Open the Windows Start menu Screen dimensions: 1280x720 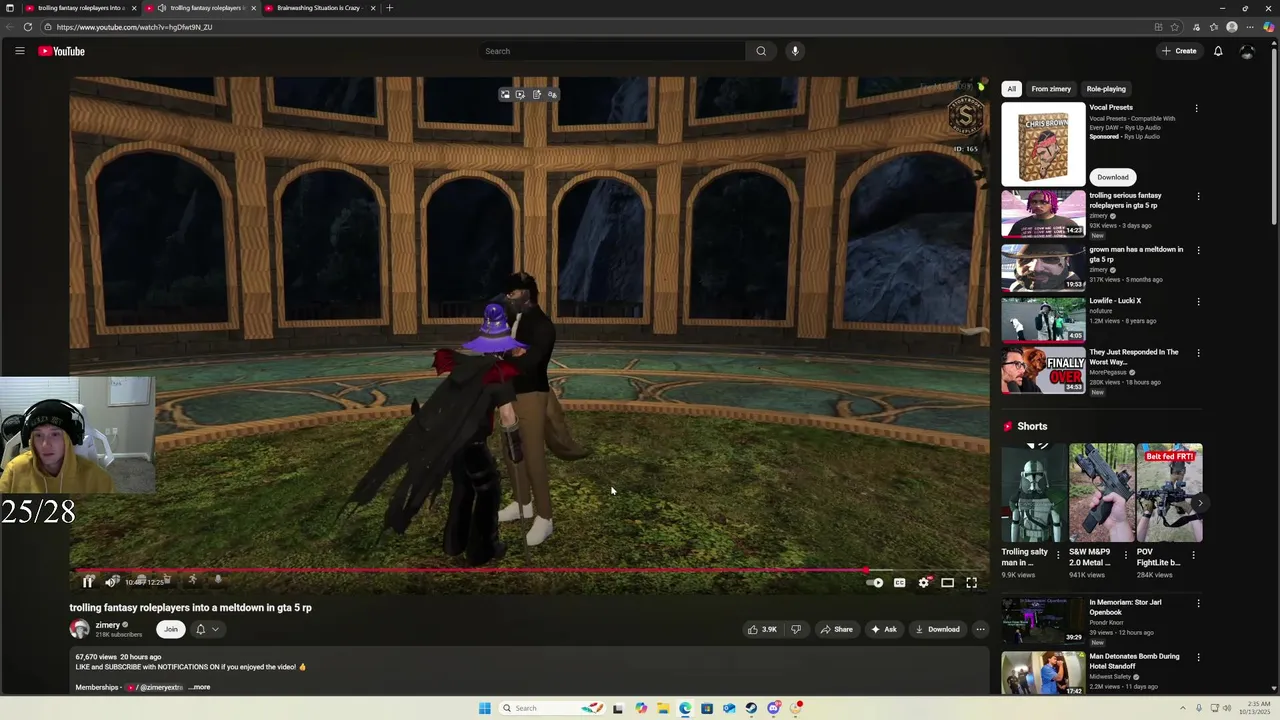coord(485,708)
